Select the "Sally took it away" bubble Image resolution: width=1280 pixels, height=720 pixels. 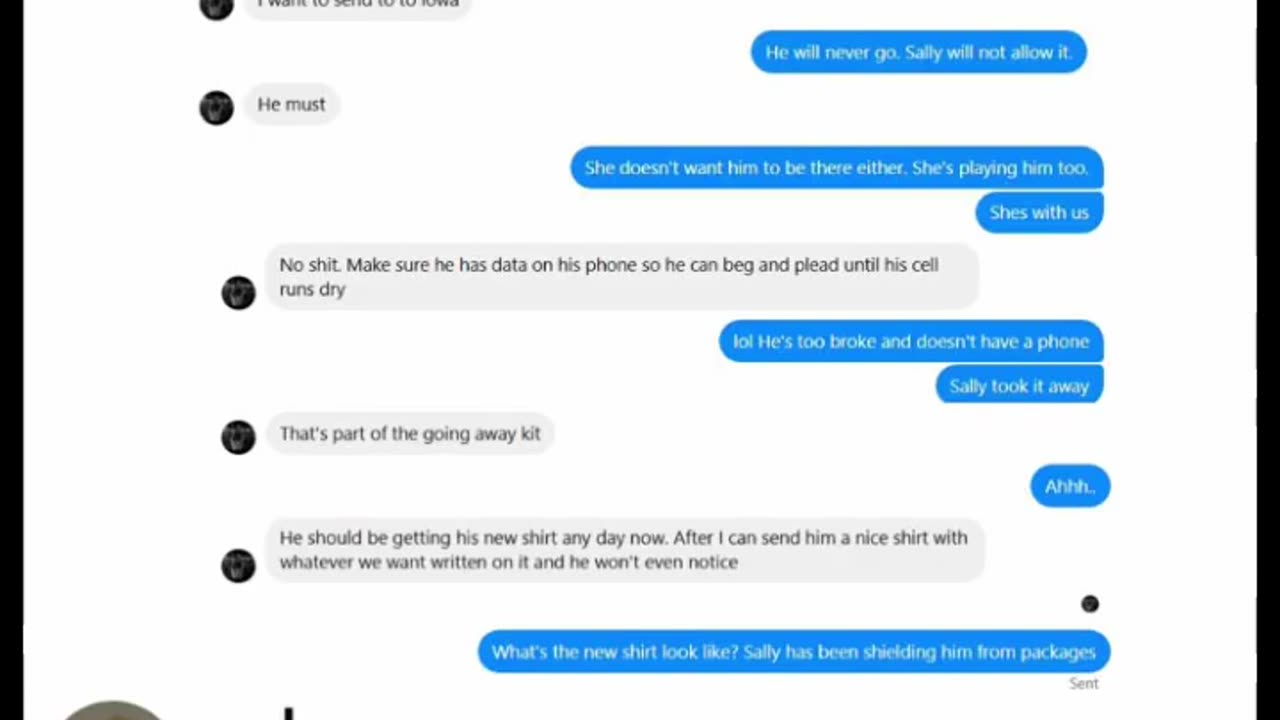1019,385
